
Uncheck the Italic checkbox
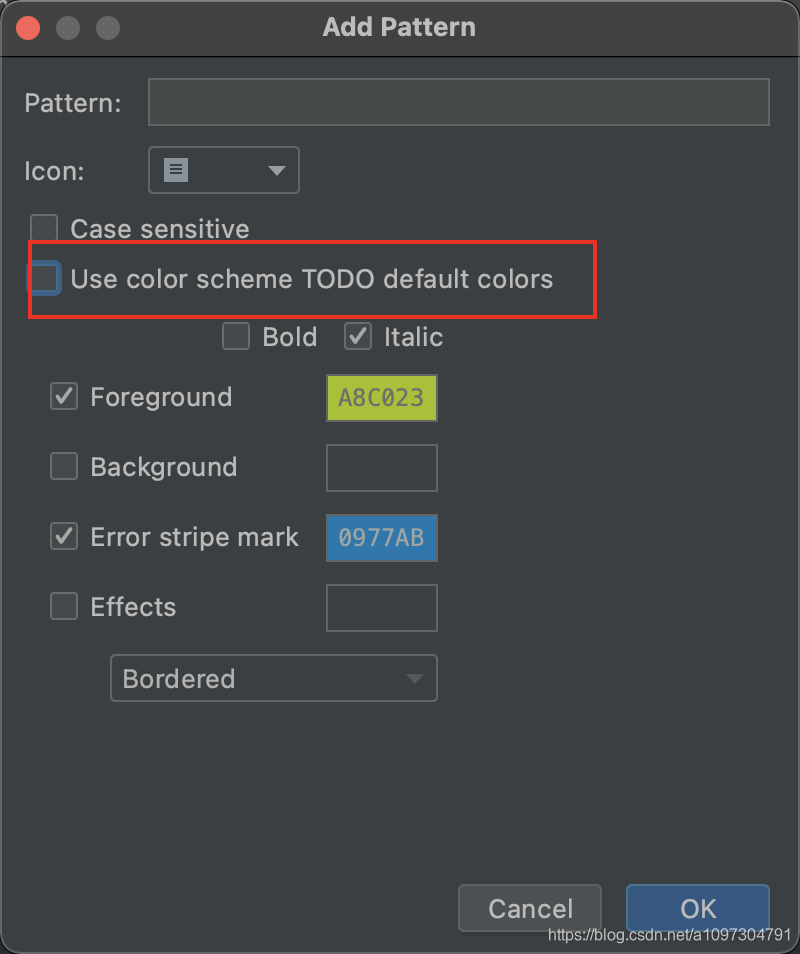(358, 336)
